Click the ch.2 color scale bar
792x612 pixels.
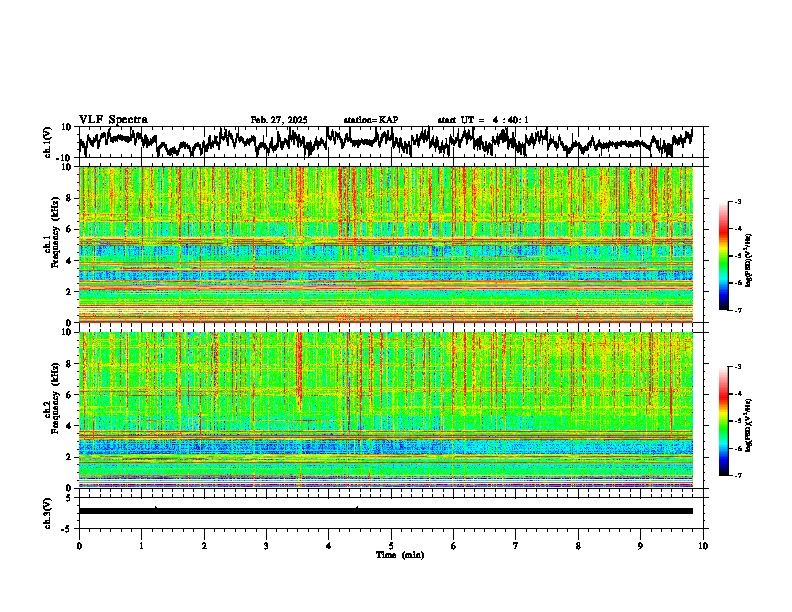(x=723, y=421)
